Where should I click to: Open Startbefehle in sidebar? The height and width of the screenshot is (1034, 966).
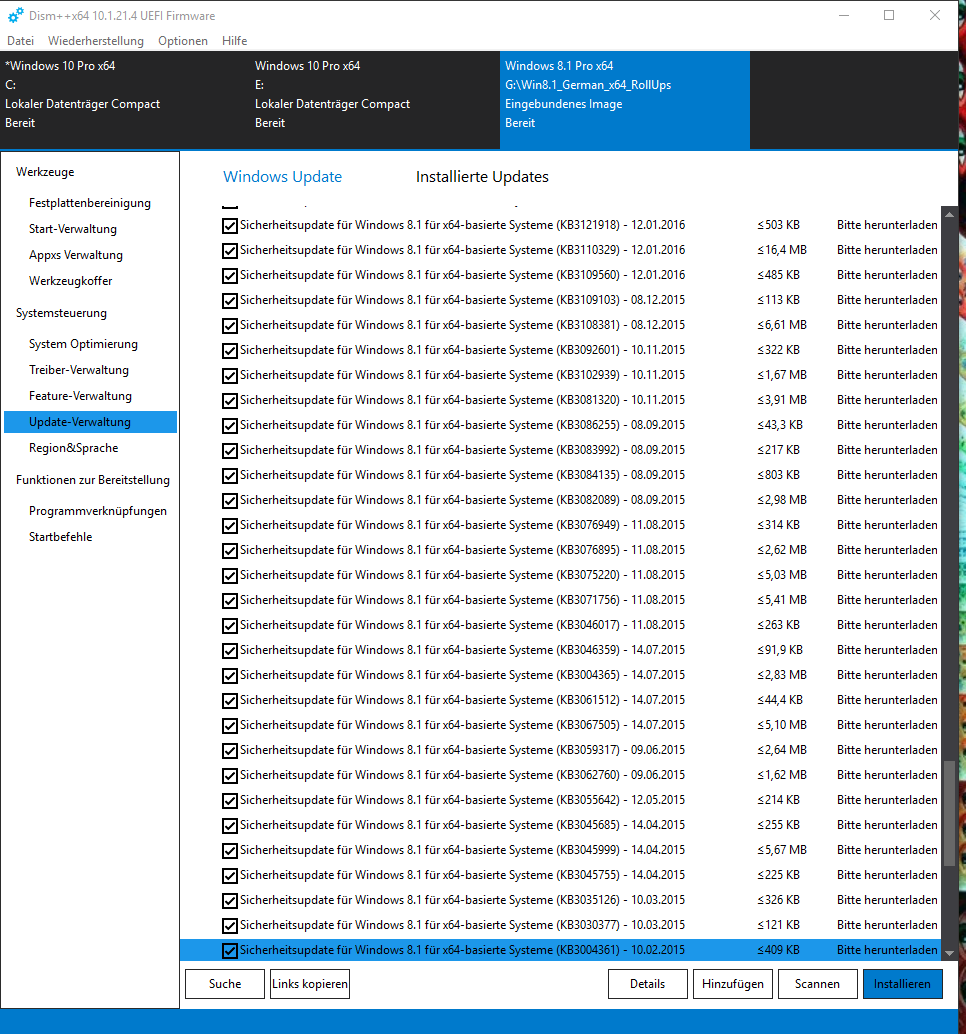point(61,537)
